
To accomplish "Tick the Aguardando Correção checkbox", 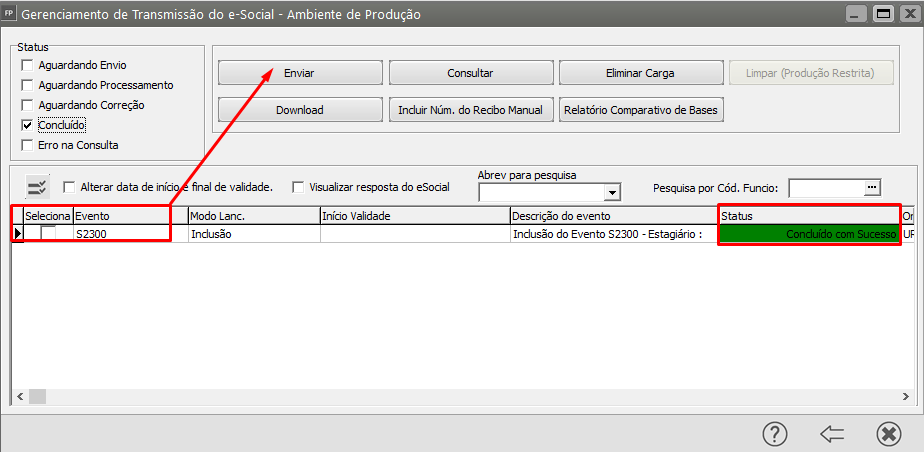I will (x=27, y=105).
